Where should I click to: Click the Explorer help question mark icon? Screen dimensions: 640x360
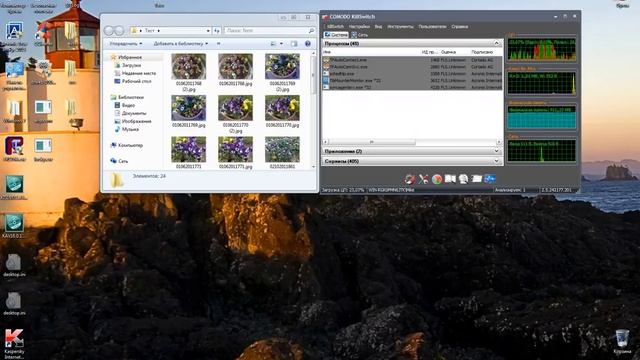pos(308,44)
